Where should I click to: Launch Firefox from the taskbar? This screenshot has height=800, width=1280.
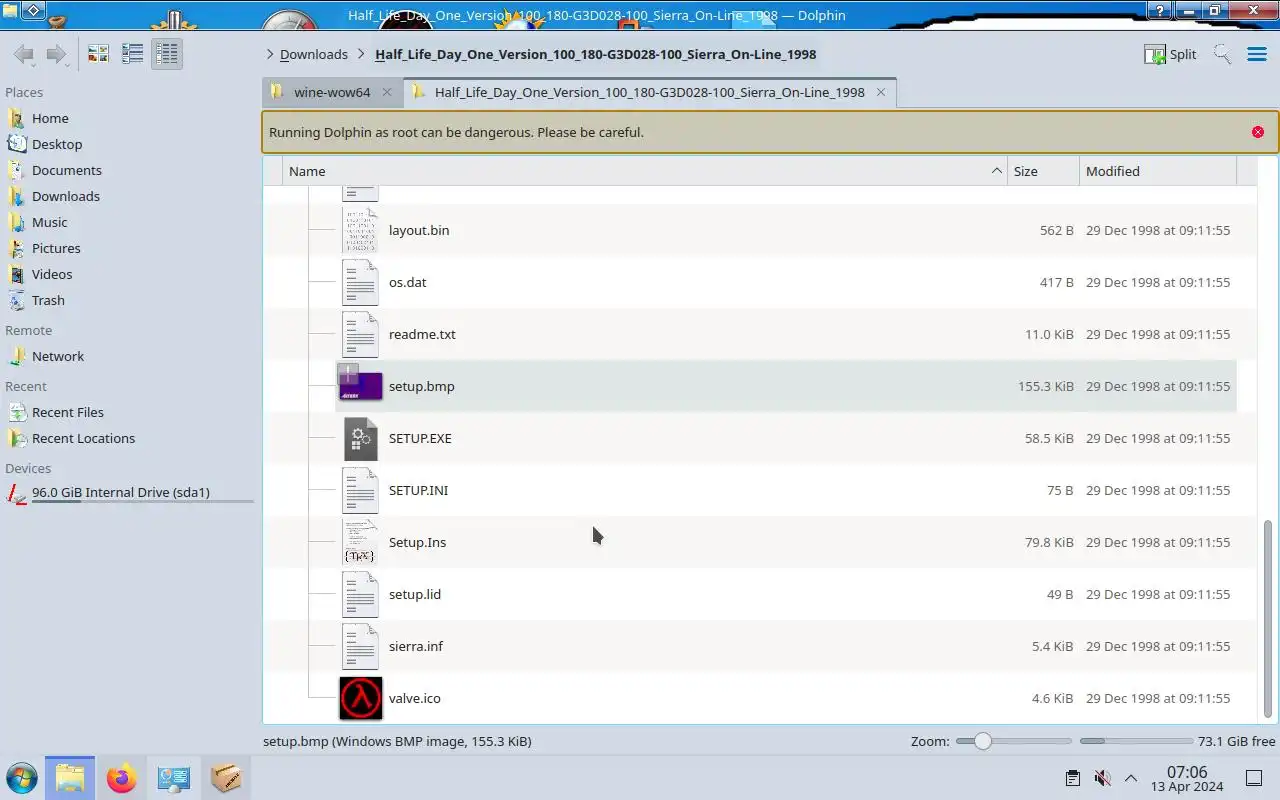click(122, 778)
